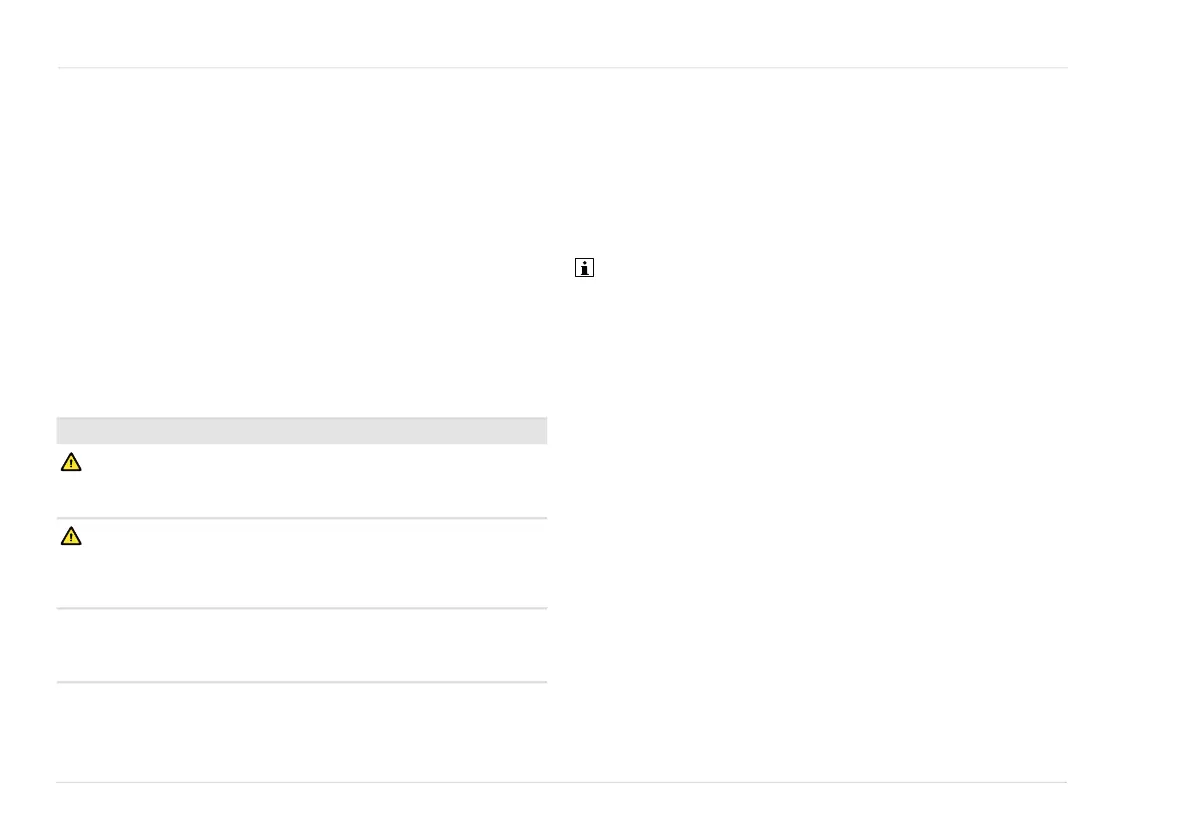Click the thin horizontal rule at page top
1191x839 pixels.
563,68
